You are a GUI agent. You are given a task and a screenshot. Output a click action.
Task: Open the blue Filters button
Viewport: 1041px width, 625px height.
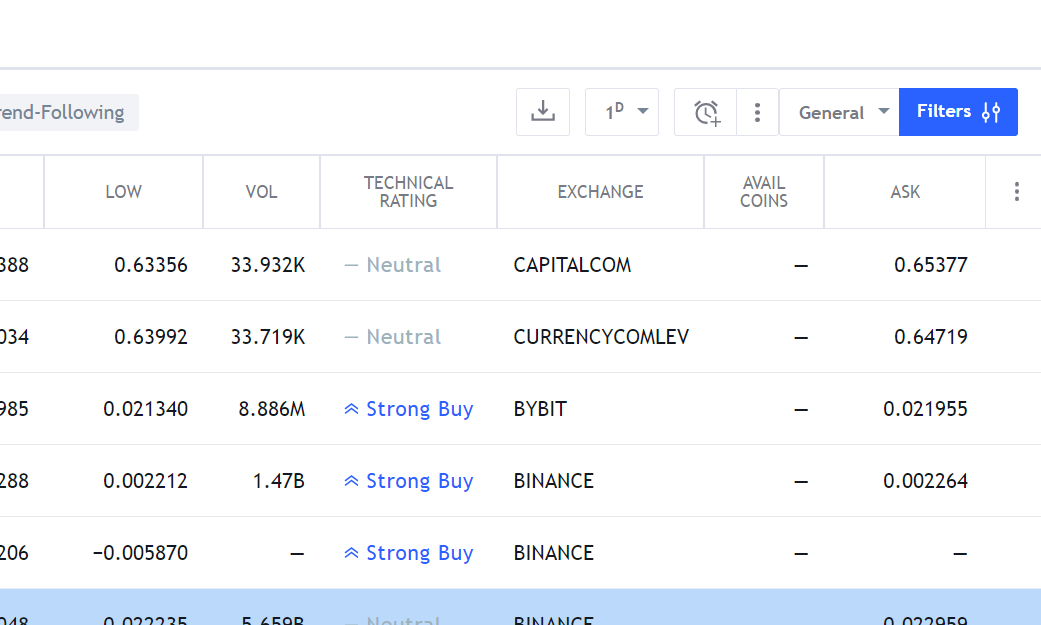(958, 112)
